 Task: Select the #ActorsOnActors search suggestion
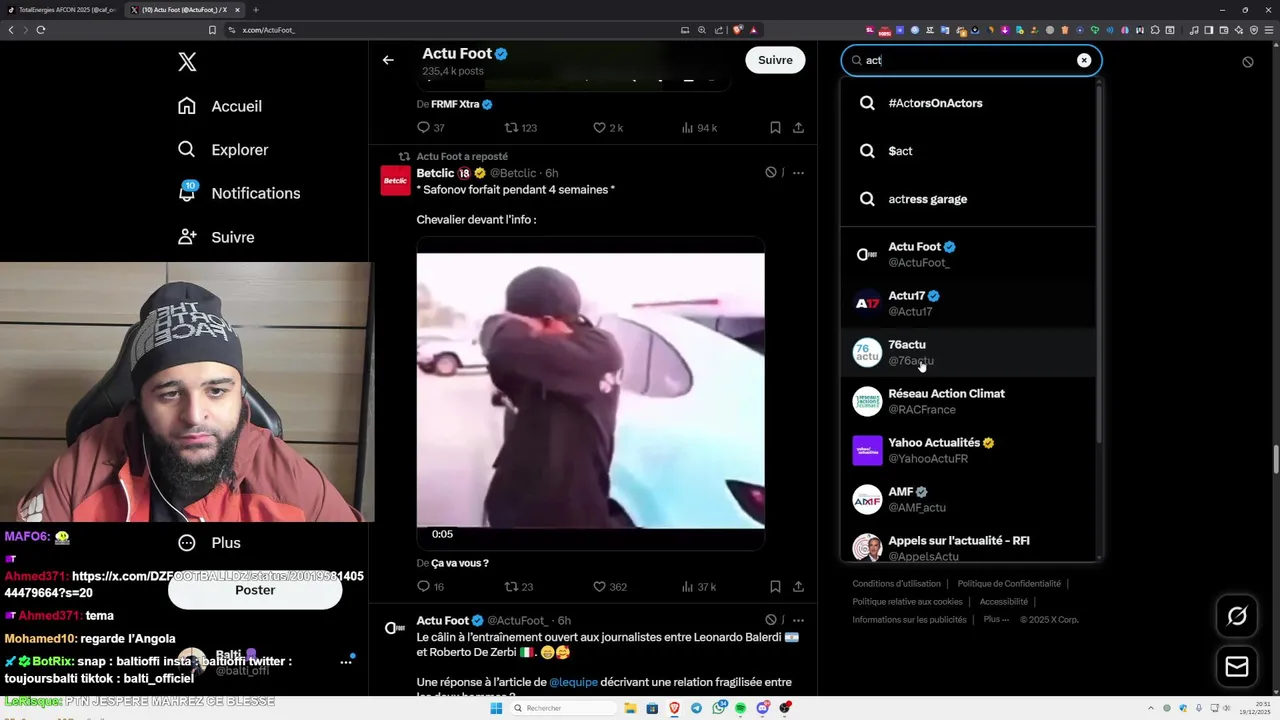968,103
